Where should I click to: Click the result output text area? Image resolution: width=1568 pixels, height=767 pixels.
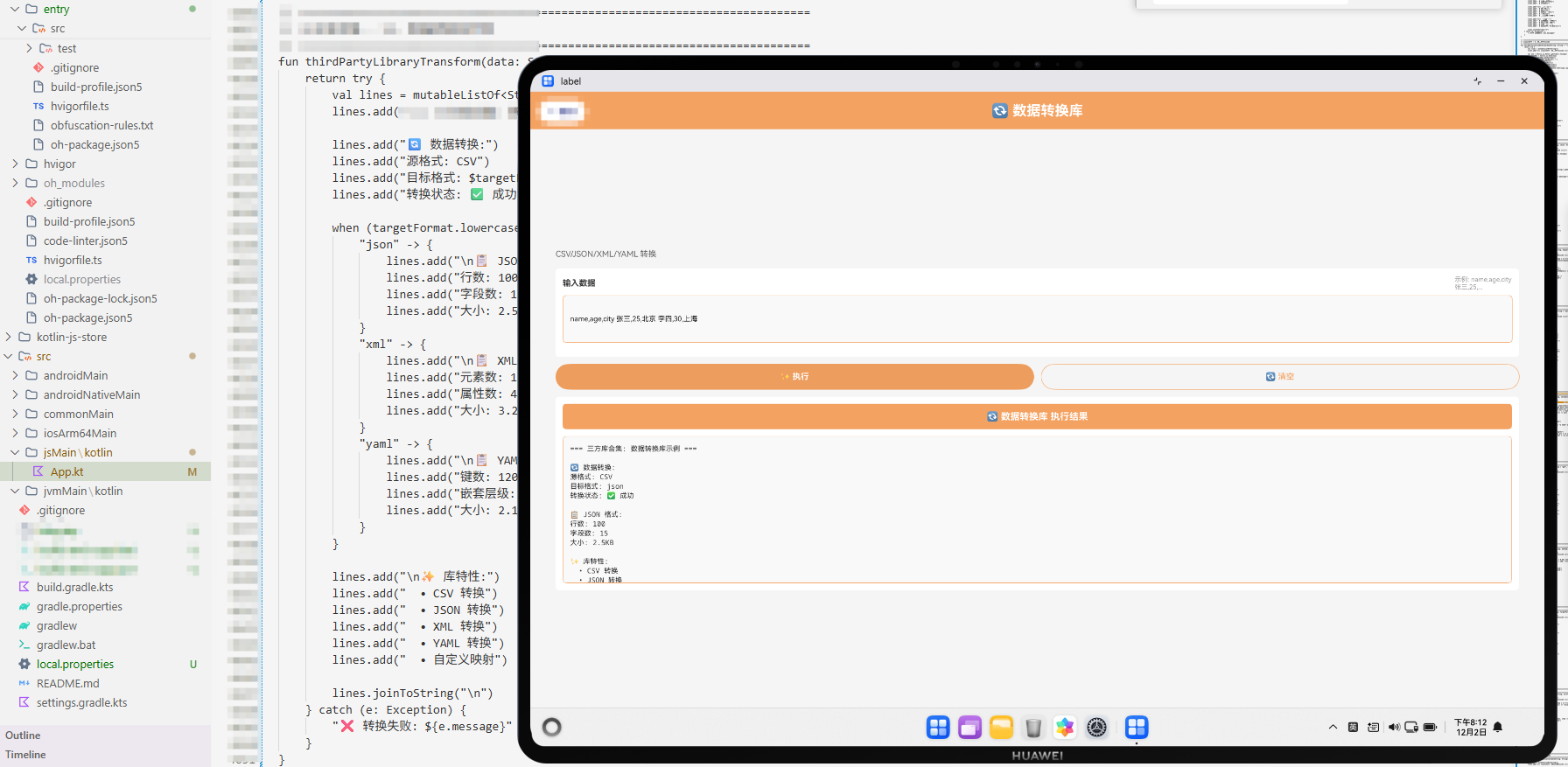coord(1037,509)
